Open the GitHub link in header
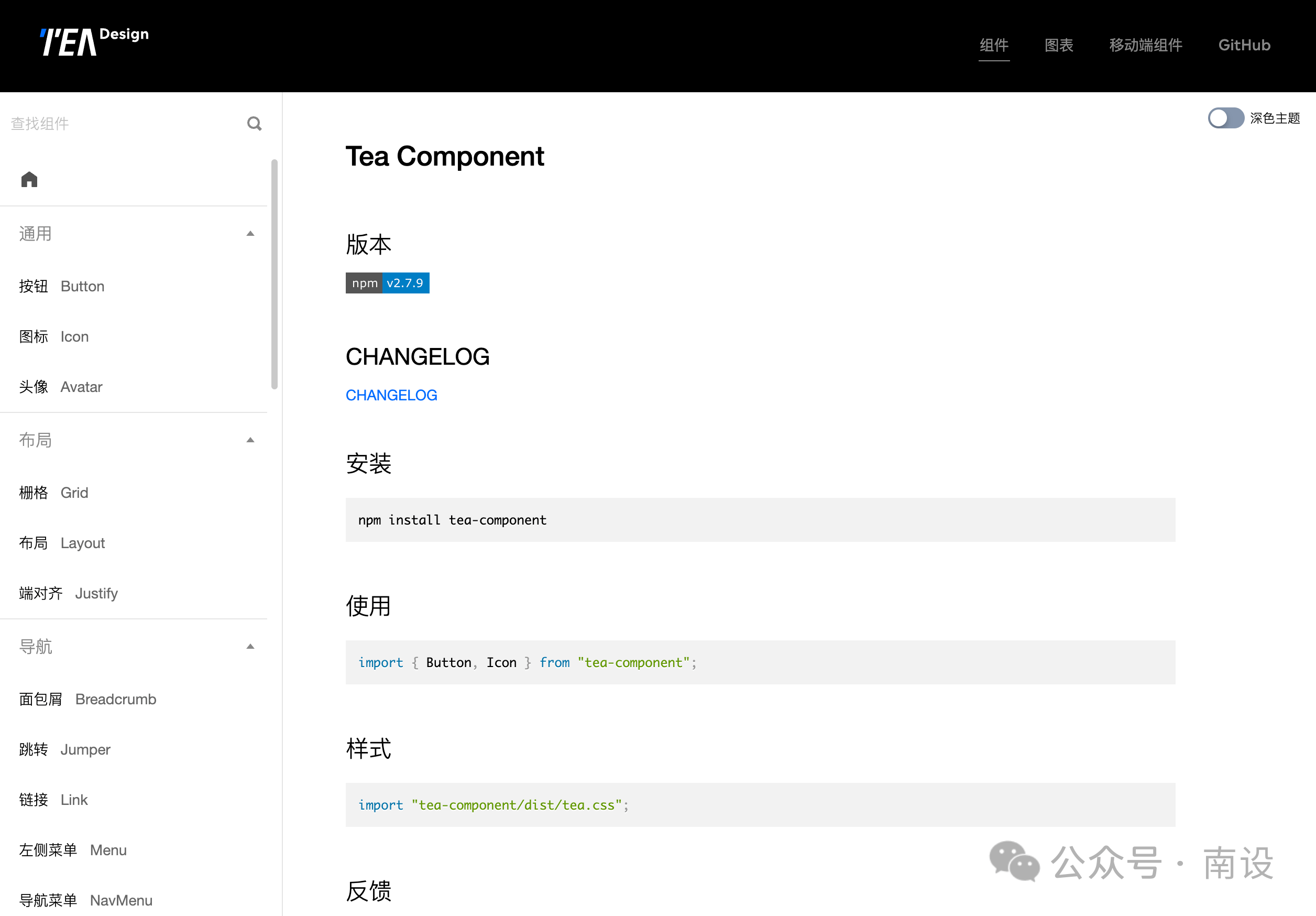 (x=1244, y=45)
